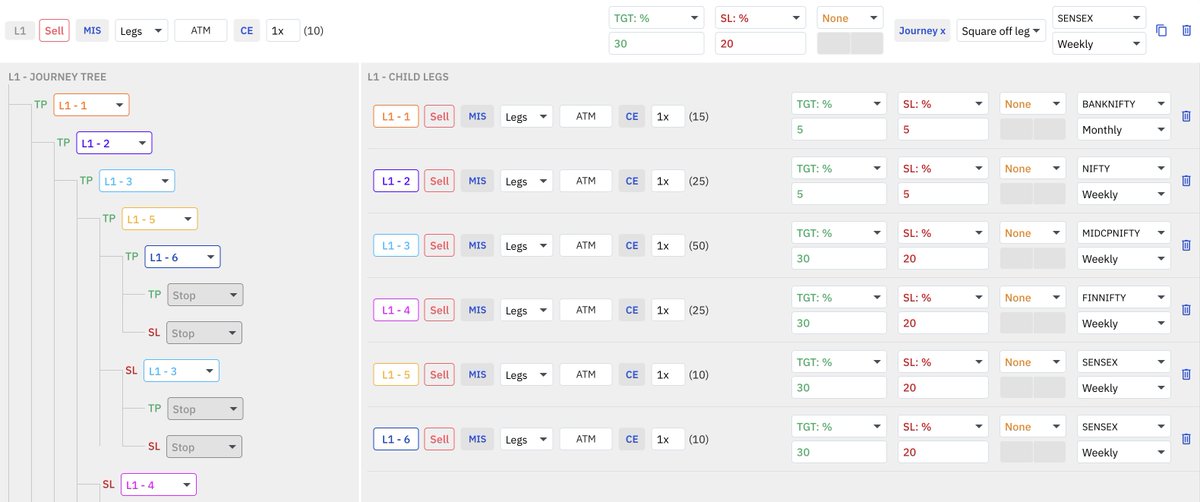Image resolution: width=1200 pixels, height=502 pixels.
Task: Toggle MIS on child leg L1 - 2
Action: (x=477, y=181)
